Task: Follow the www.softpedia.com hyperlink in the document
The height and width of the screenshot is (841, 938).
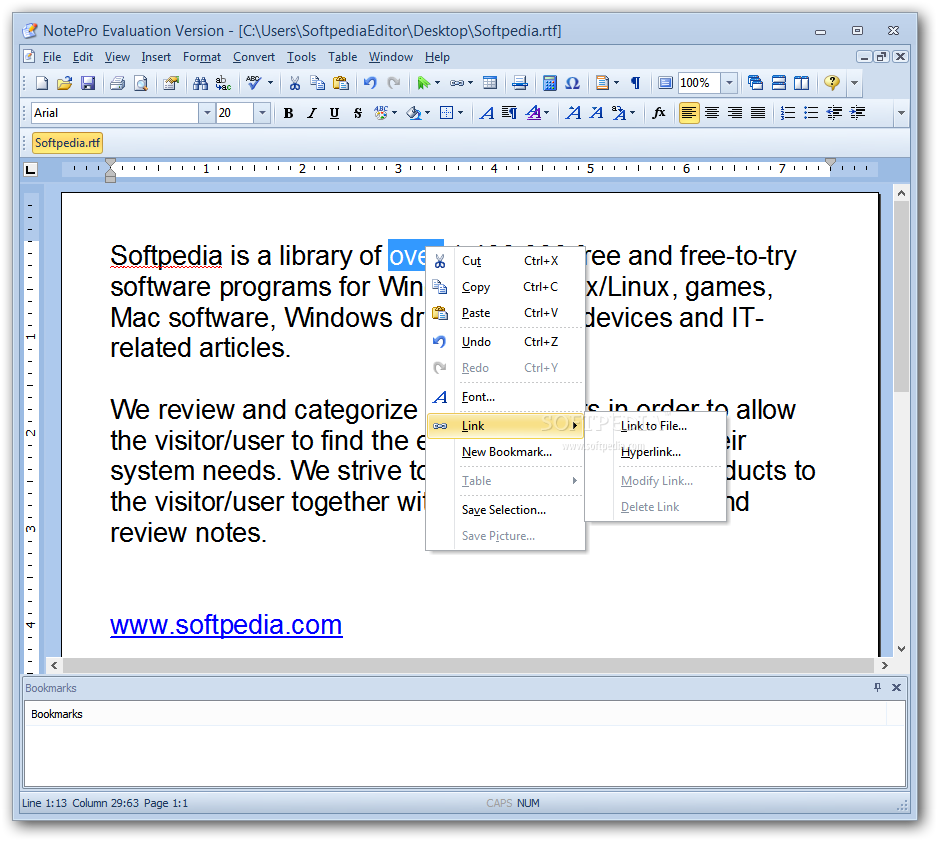Action: pyautogui.click(x=226, y=624)
